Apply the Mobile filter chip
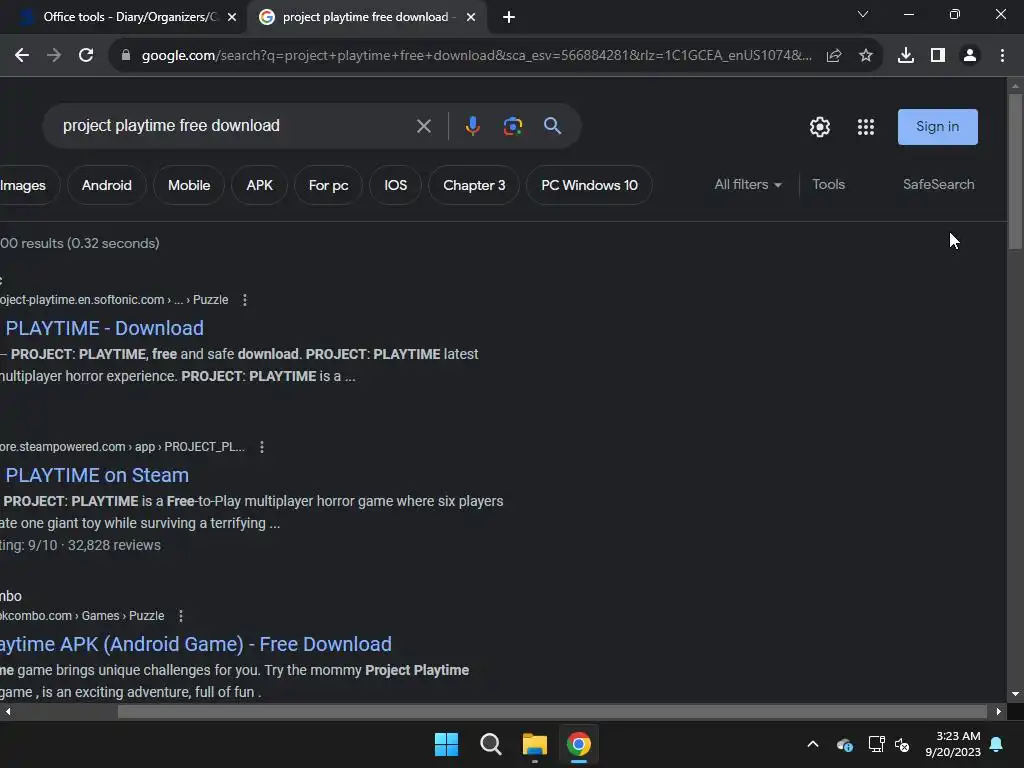This screenshot has height=768, width=1024. (x=189, y=185)
